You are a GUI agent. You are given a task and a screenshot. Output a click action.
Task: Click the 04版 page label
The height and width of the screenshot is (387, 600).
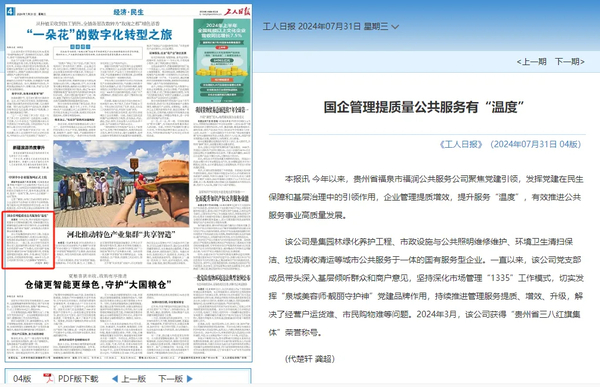22,379
